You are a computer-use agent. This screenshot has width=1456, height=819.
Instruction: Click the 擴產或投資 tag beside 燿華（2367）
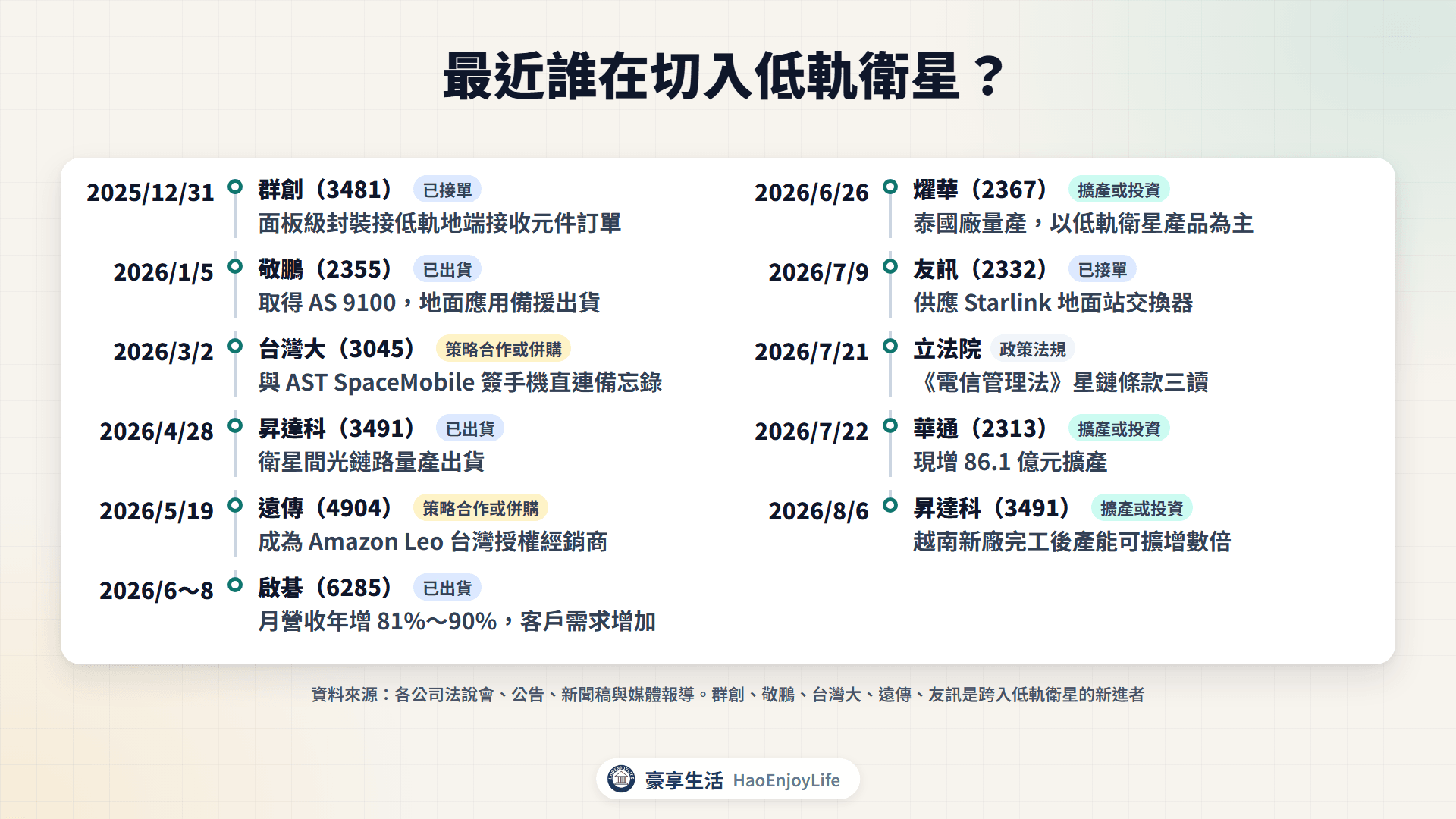pos(1119,190)
